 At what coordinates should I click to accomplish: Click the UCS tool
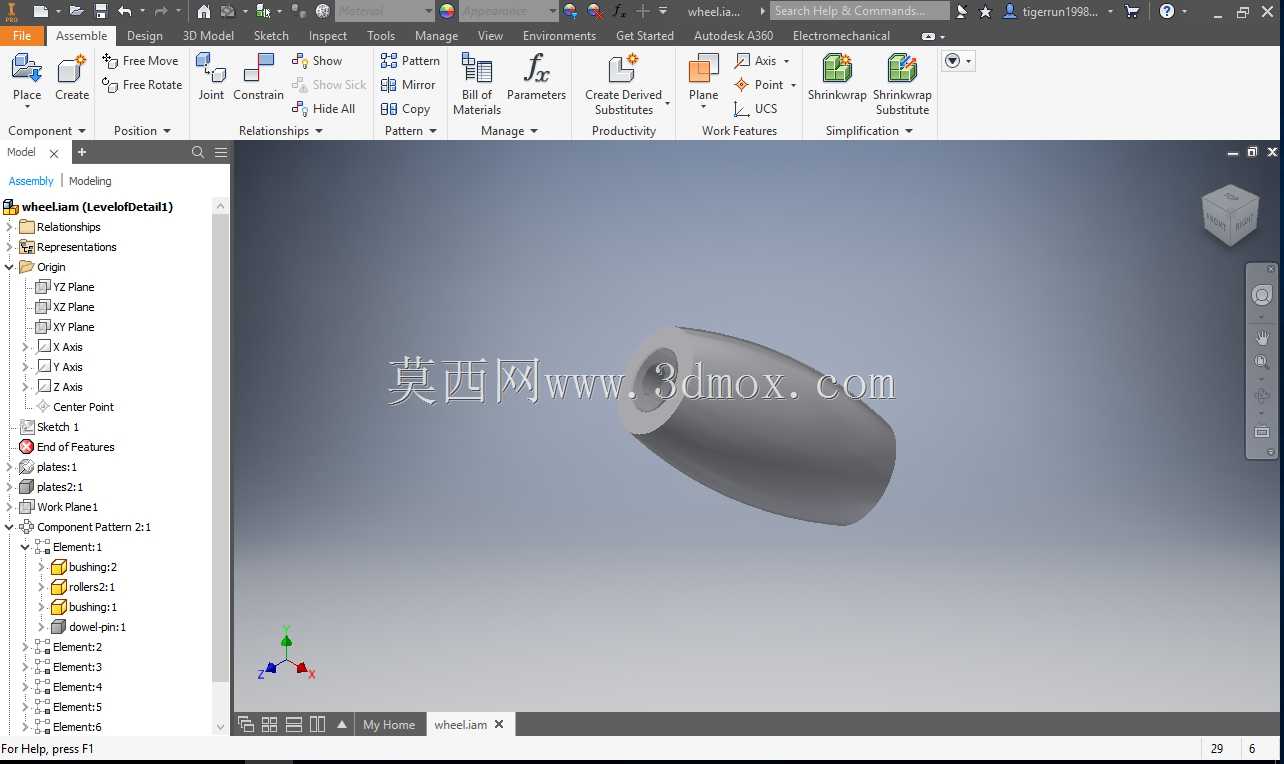coord(756,109)
